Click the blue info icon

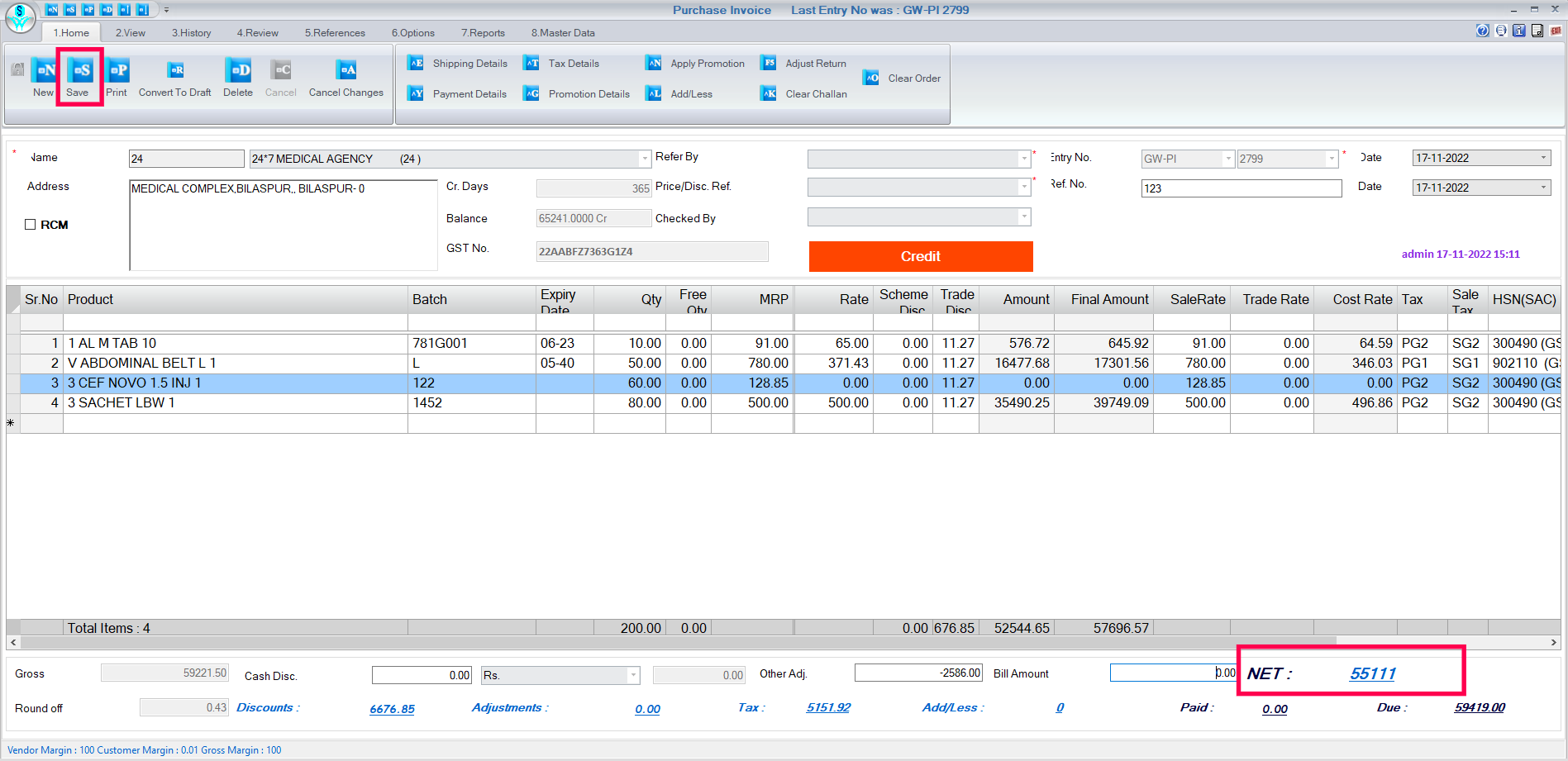click(1519, 31)
